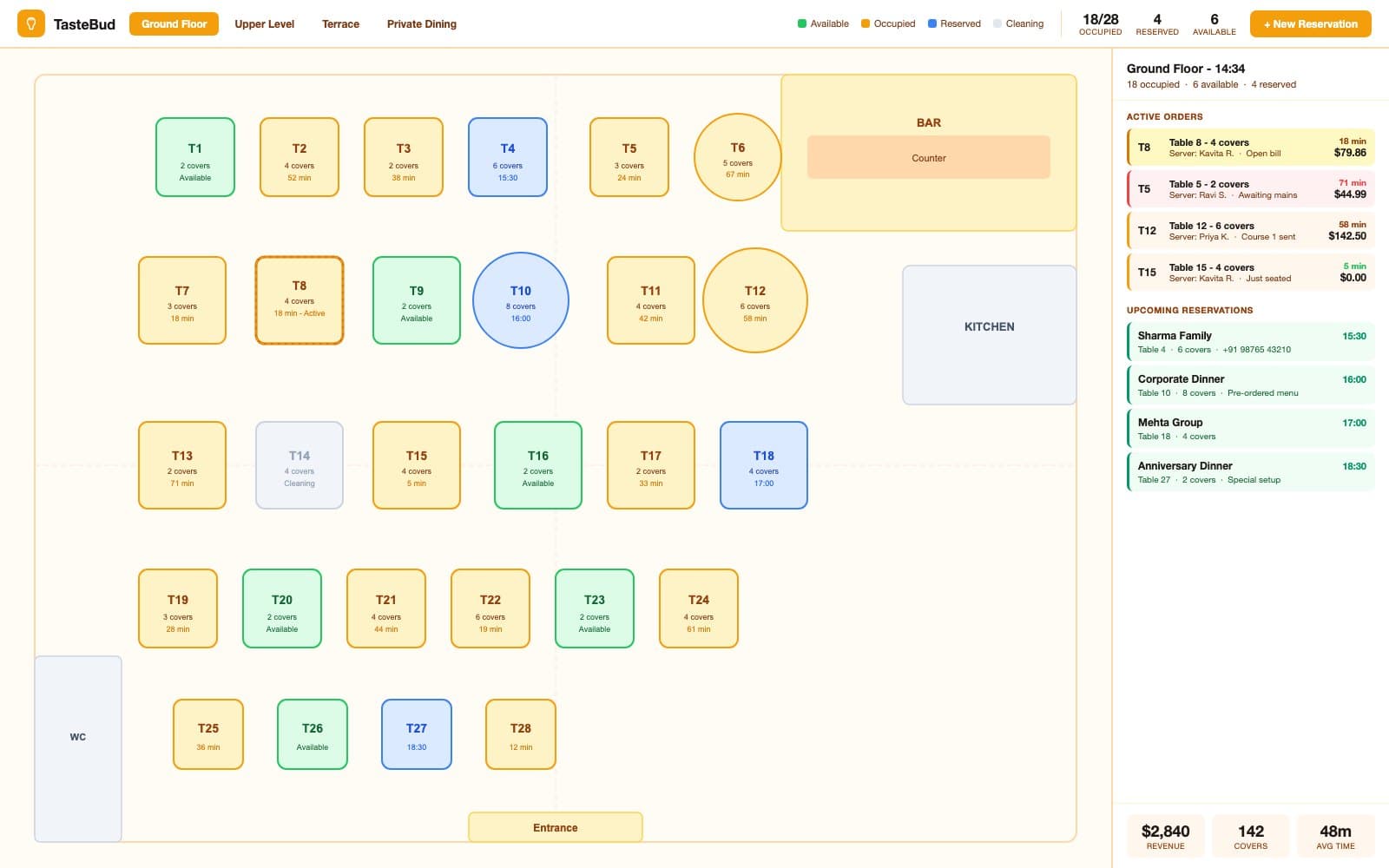
Task: Open the Upper Level tab
Action: click(264, 23)
